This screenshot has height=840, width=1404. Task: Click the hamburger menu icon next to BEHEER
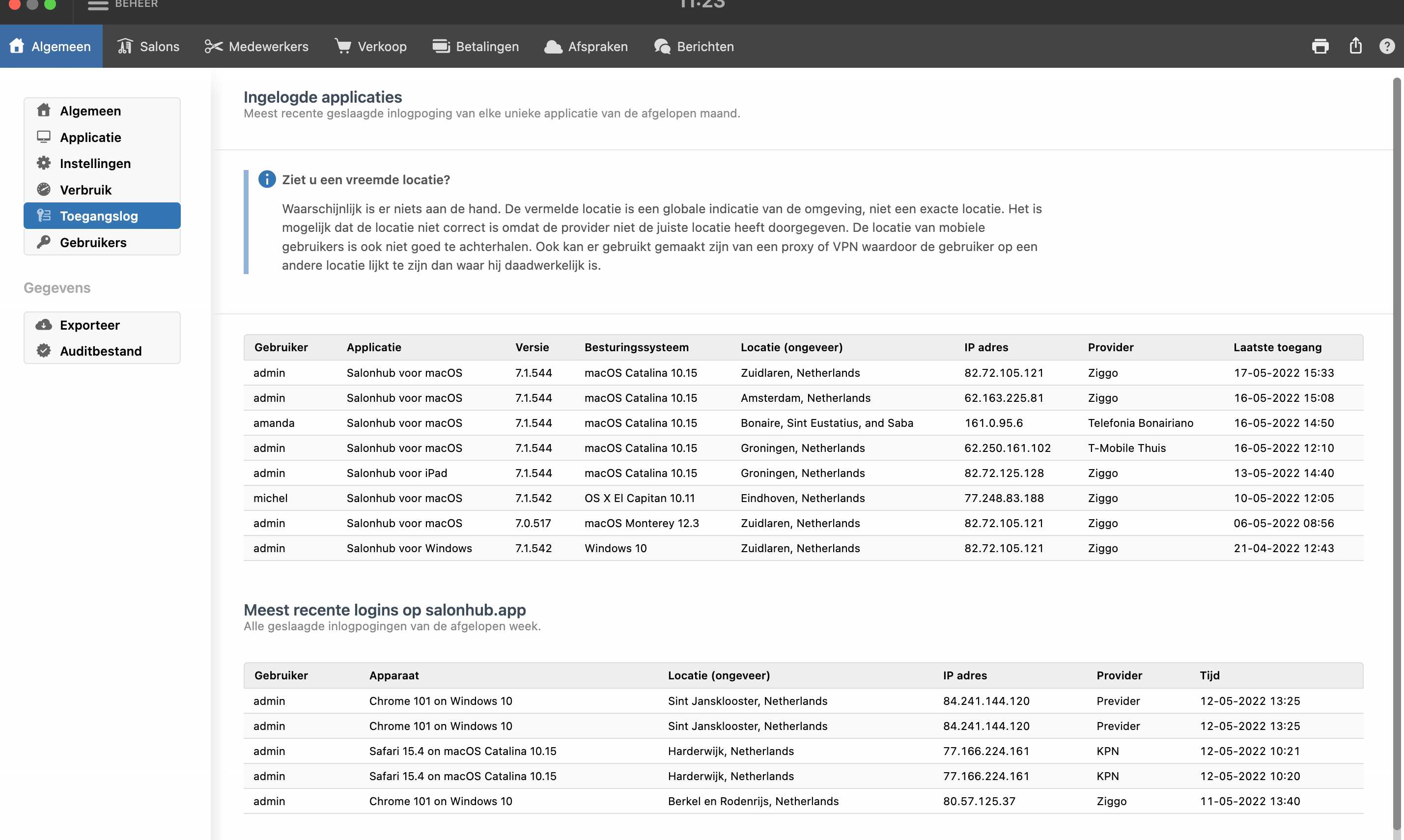click(x=98, y=5)
